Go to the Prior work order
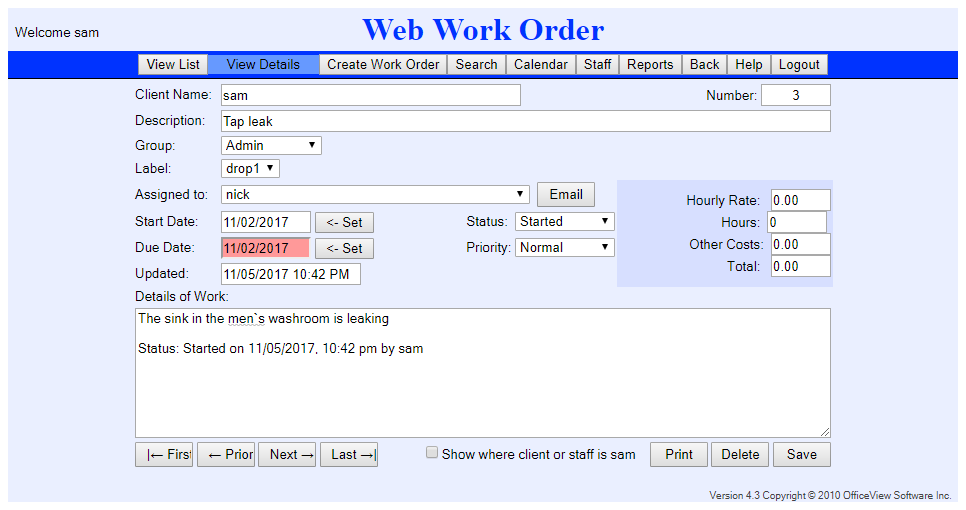This screenshot has height=510, width=966. [x=226, y=454]
